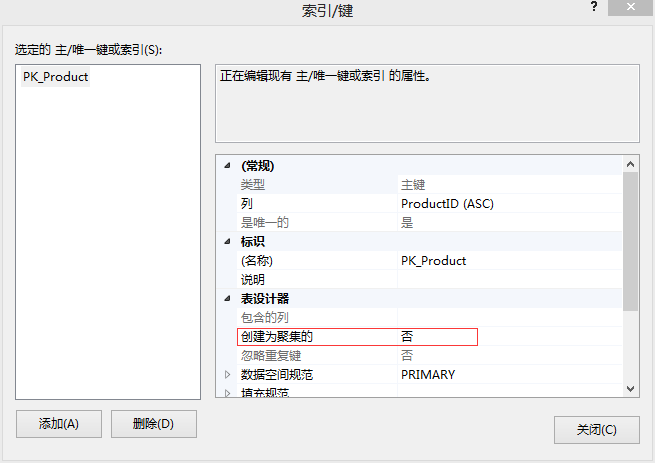Click the property grid scroll-up arrow

[x=631, y=165]
